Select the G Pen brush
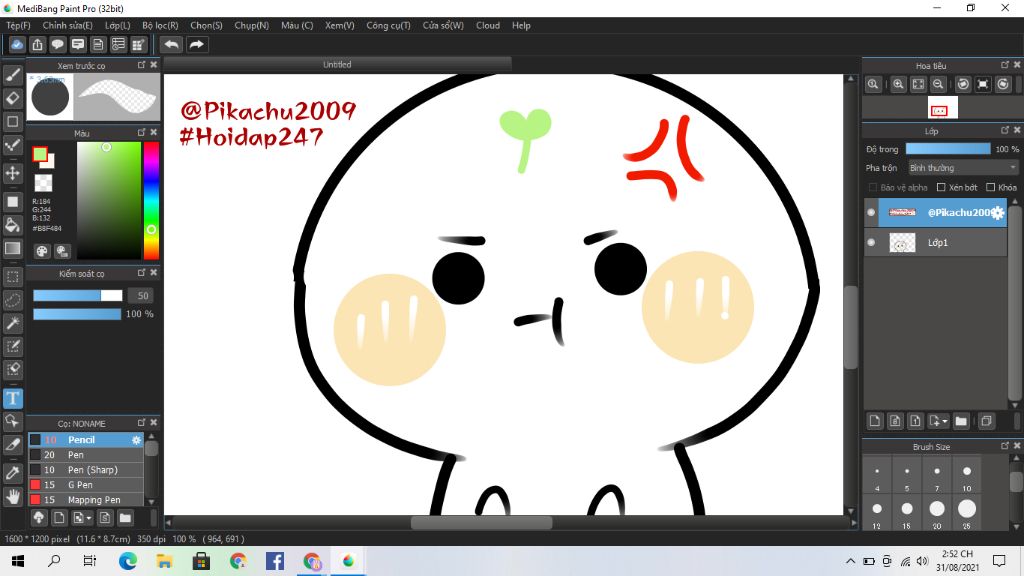 point(86,485)
